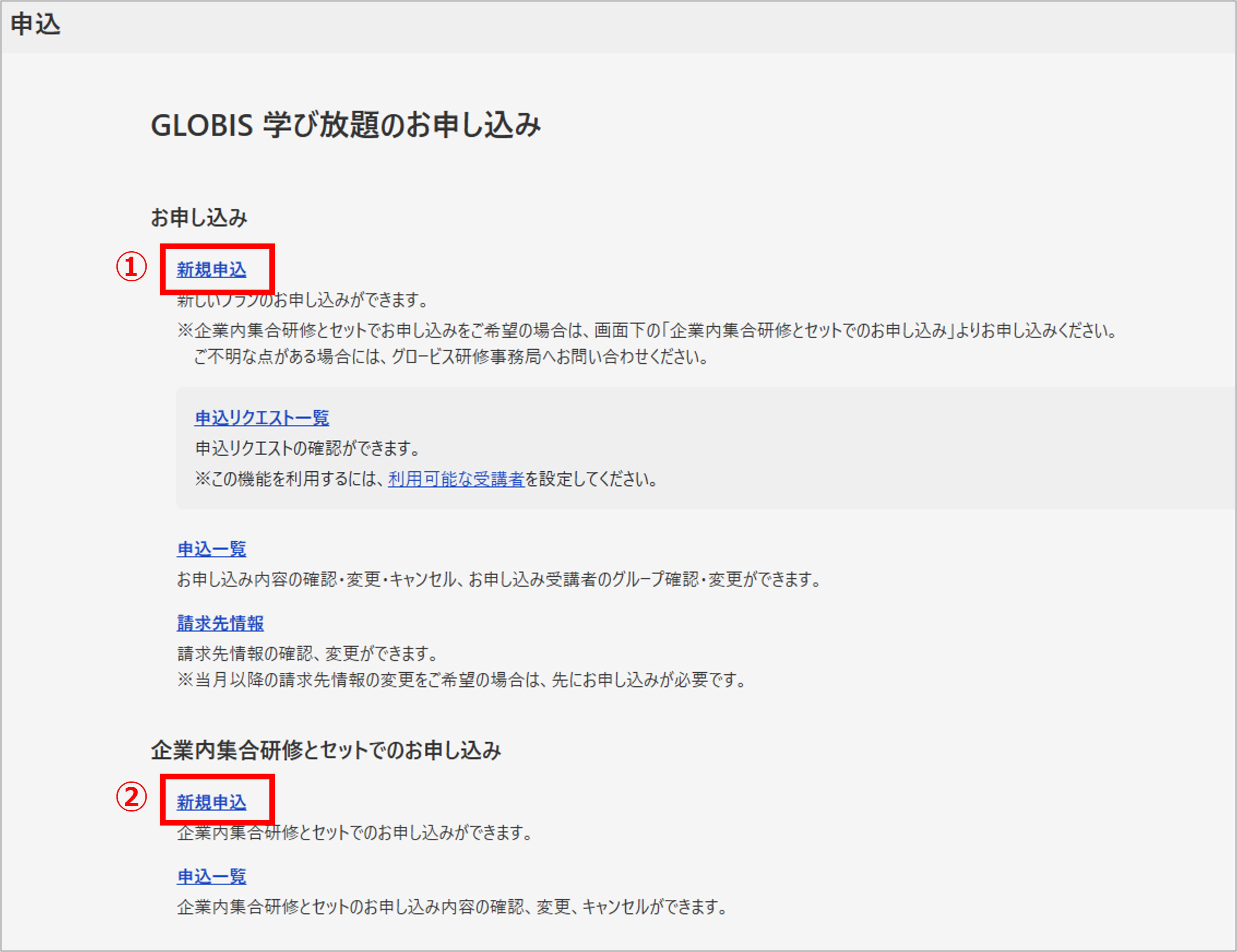Click the 申込 title in header bar
Image resolution: width=1237 pixels, height=952 pixels.
pyautogui.click(x=35, y=24)
